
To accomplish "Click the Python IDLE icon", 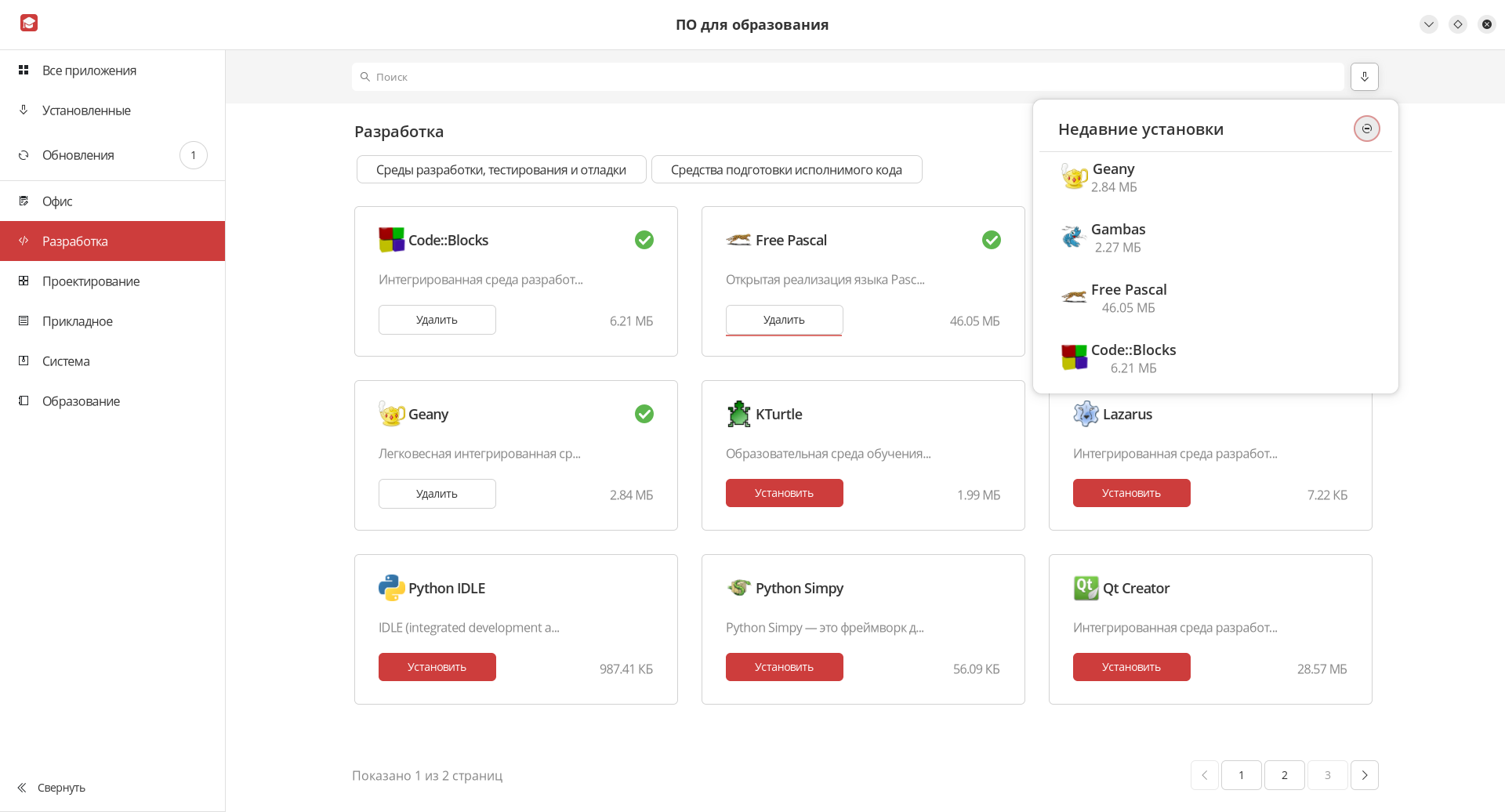I will [391, 588].
